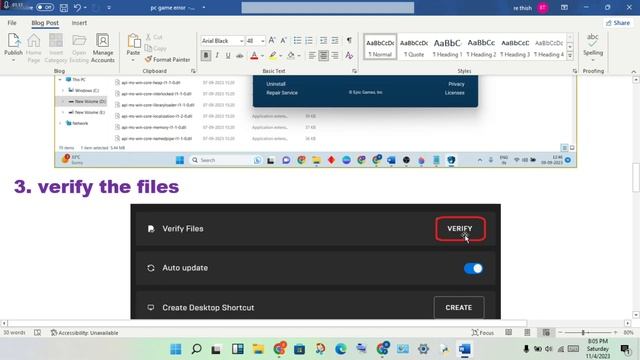The height and width of the screenshot is (360, 640).
Task: Open the File menu
Action: [12, 23]
